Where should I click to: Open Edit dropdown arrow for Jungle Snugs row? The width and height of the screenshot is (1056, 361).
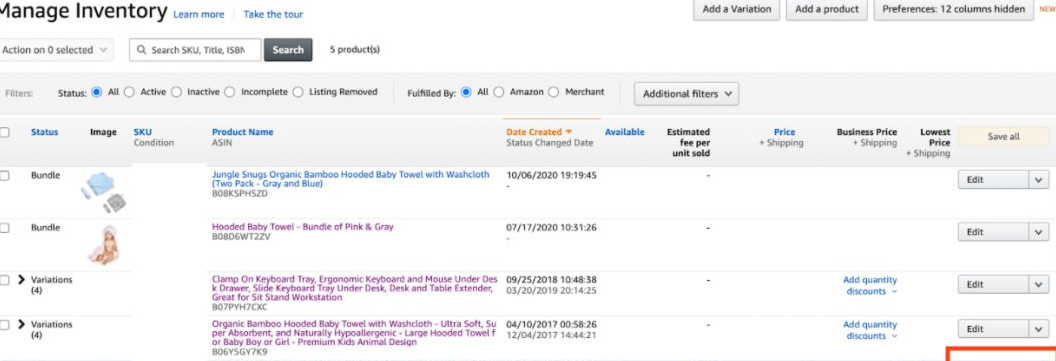(1038, 180)
